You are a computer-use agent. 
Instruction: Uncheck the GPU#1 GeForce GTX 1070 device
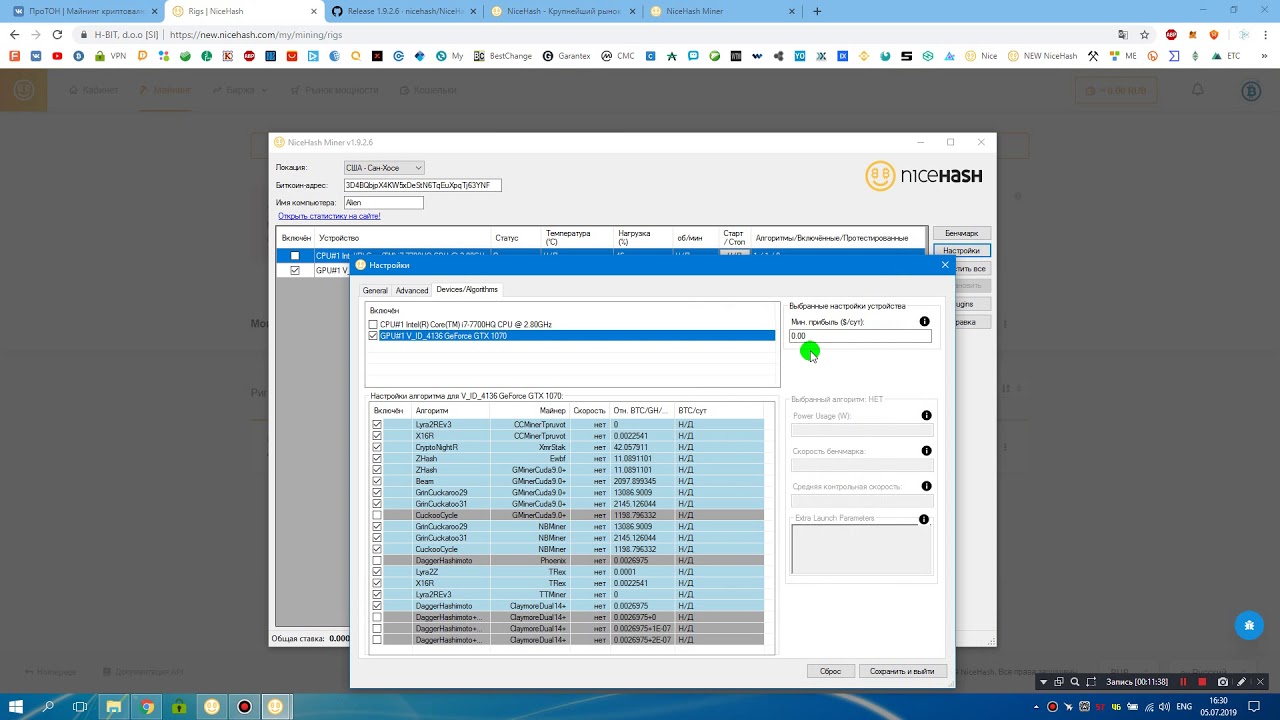click(373, 336)
